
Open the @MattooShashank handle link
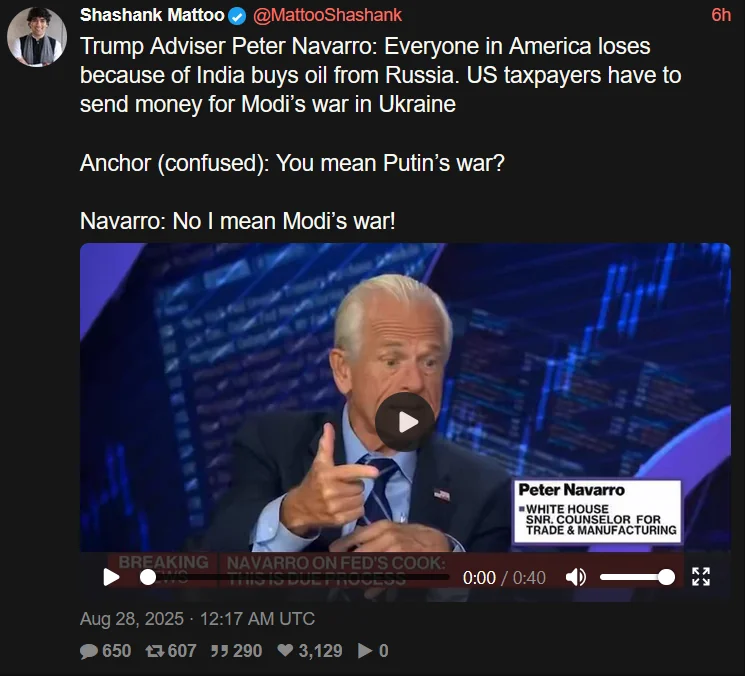click(327, 15)
